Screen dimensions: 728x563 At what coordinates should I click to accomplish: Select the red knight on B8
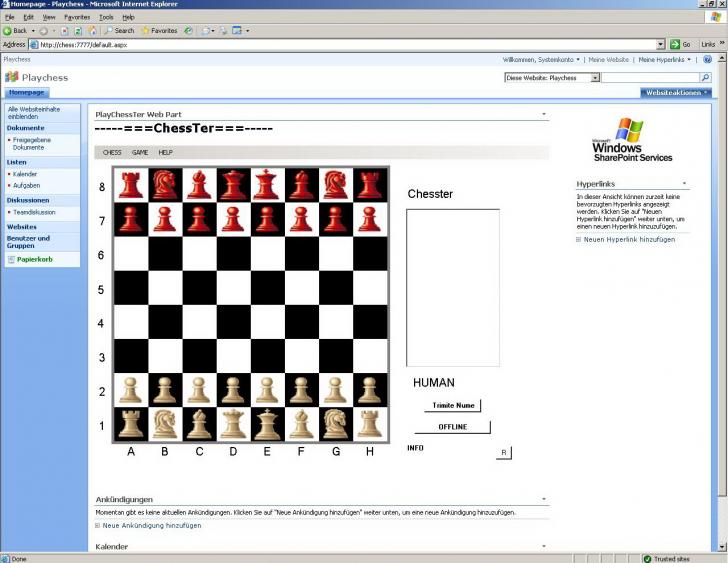[x=165, y=185]
